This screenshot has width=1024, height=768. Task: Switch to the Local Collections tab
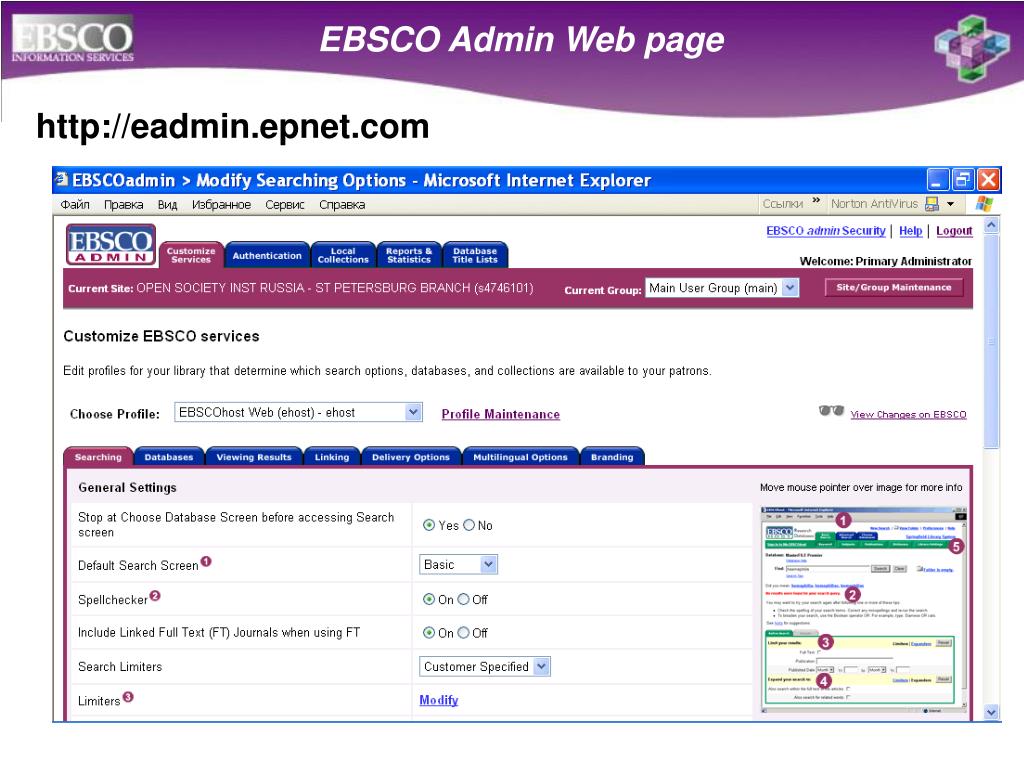click(343, 255)
